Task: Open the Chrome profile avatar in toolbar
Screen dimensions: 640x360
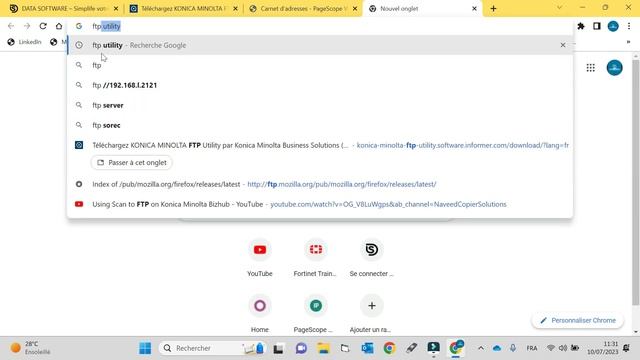Action: click(613, 26)
